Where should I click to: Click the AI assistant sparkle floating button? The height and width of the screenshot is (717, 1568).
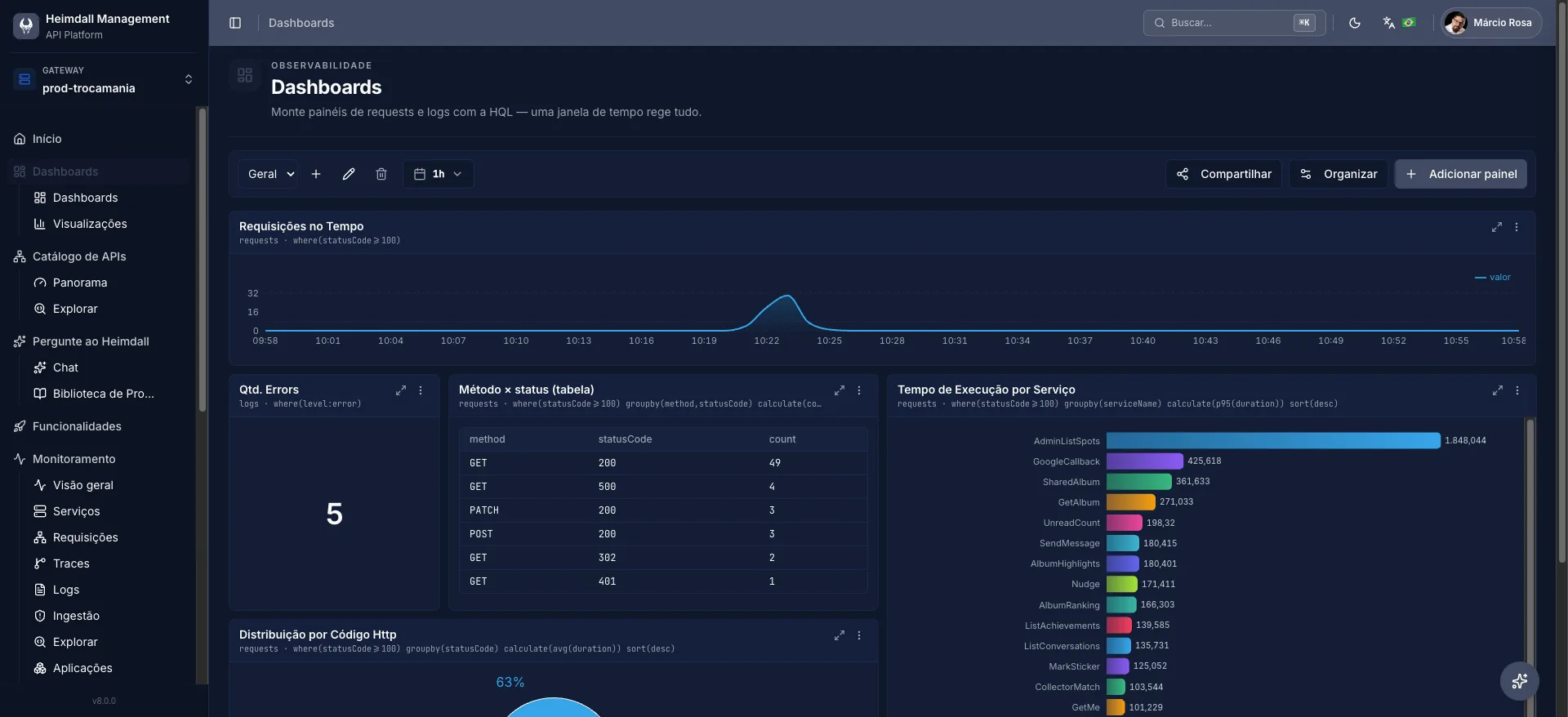(1520, 681)
